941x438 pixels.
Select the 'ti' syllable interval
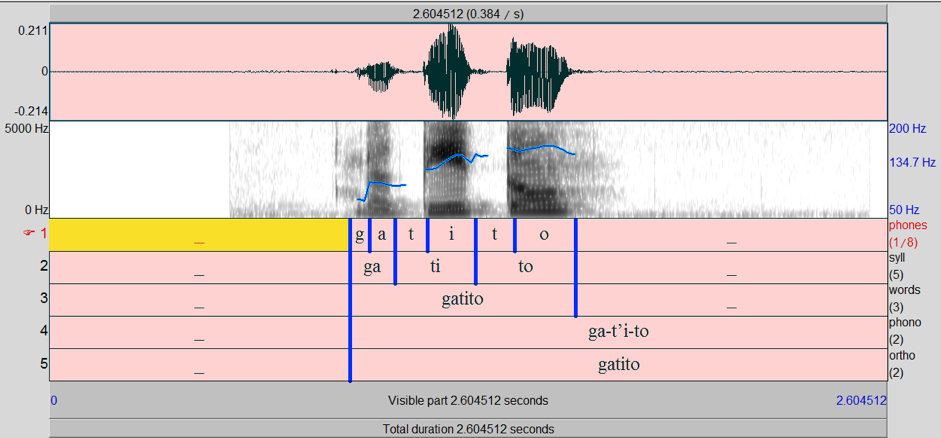click(435, 268)
